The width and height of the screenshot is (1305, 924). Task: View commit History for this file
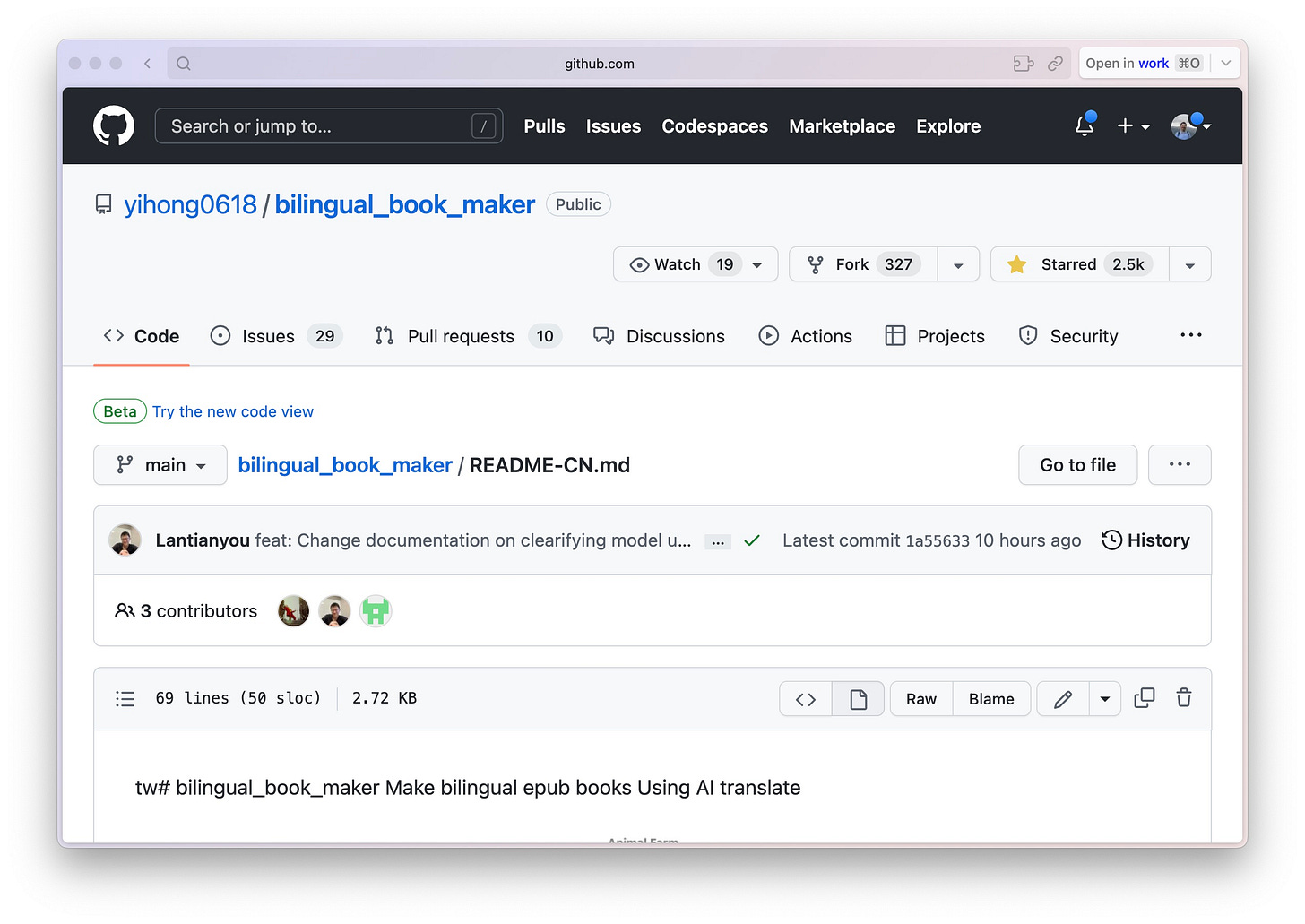1146,540
